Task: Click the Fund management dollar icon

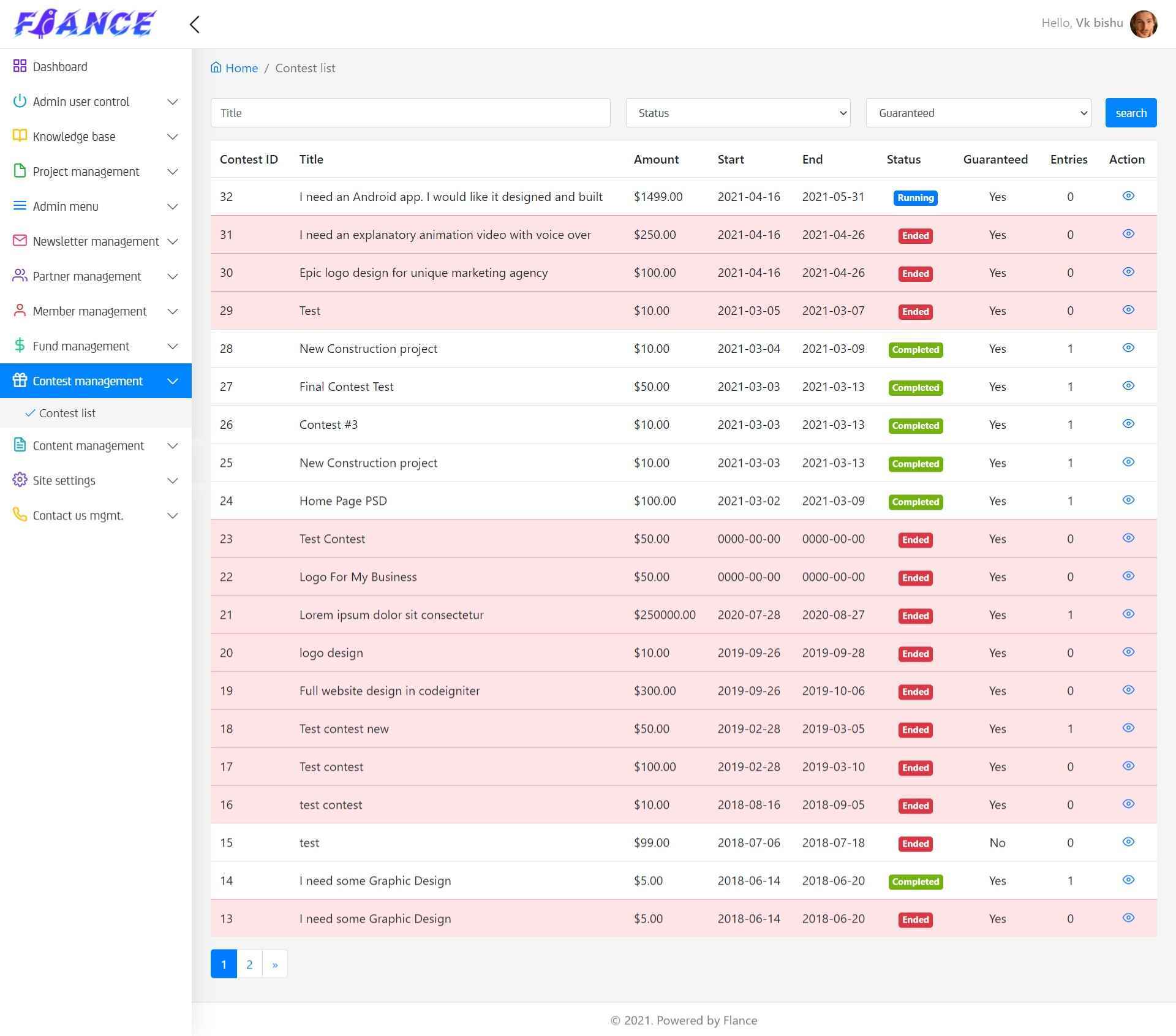Action: click(x=20, y=346)
